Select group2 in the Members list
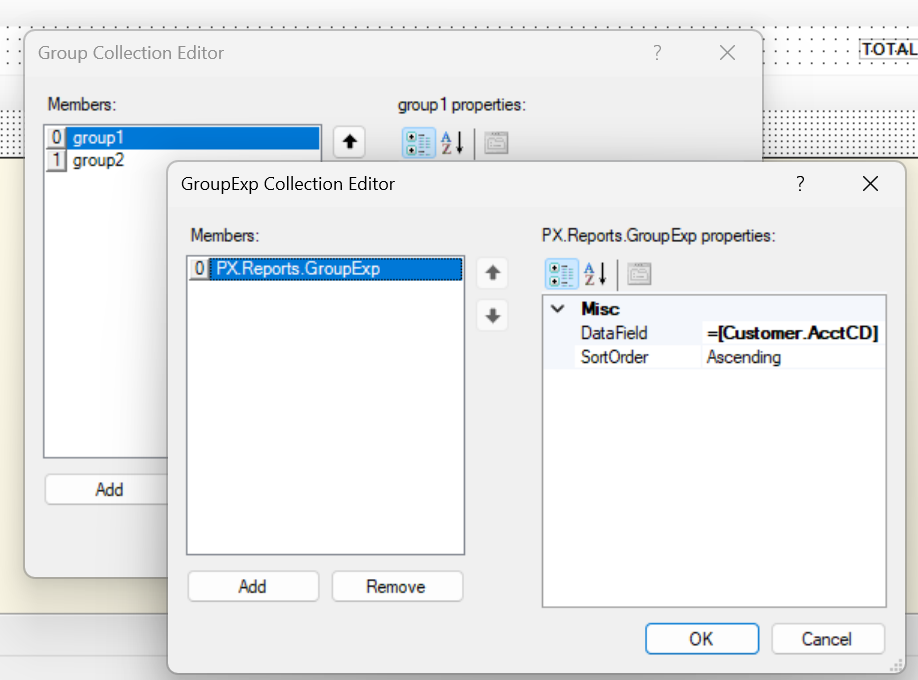Viewport: 918px width, 680px height. tap(98, 160)
